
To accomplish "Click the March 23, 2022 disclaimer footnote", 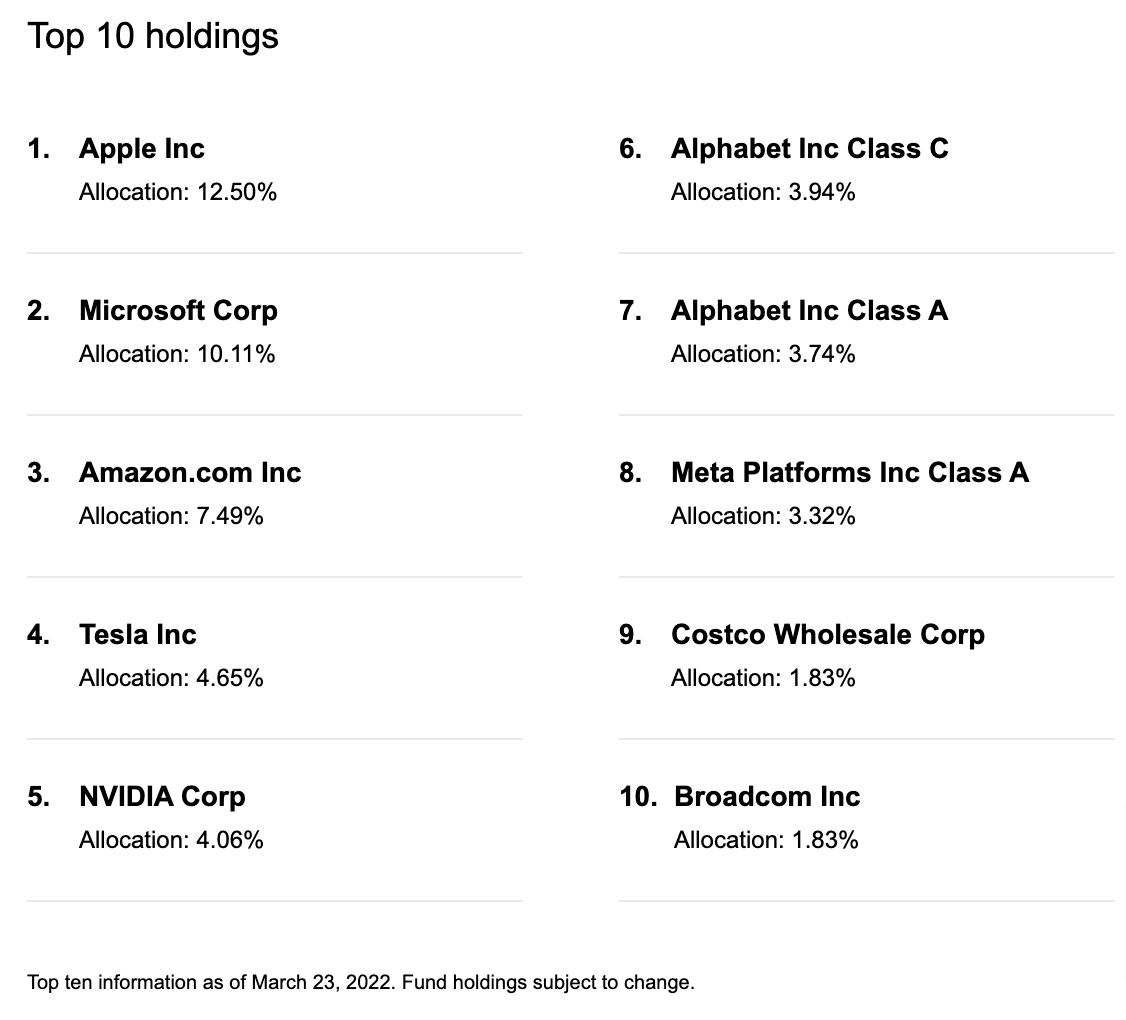I will (360, 982).
